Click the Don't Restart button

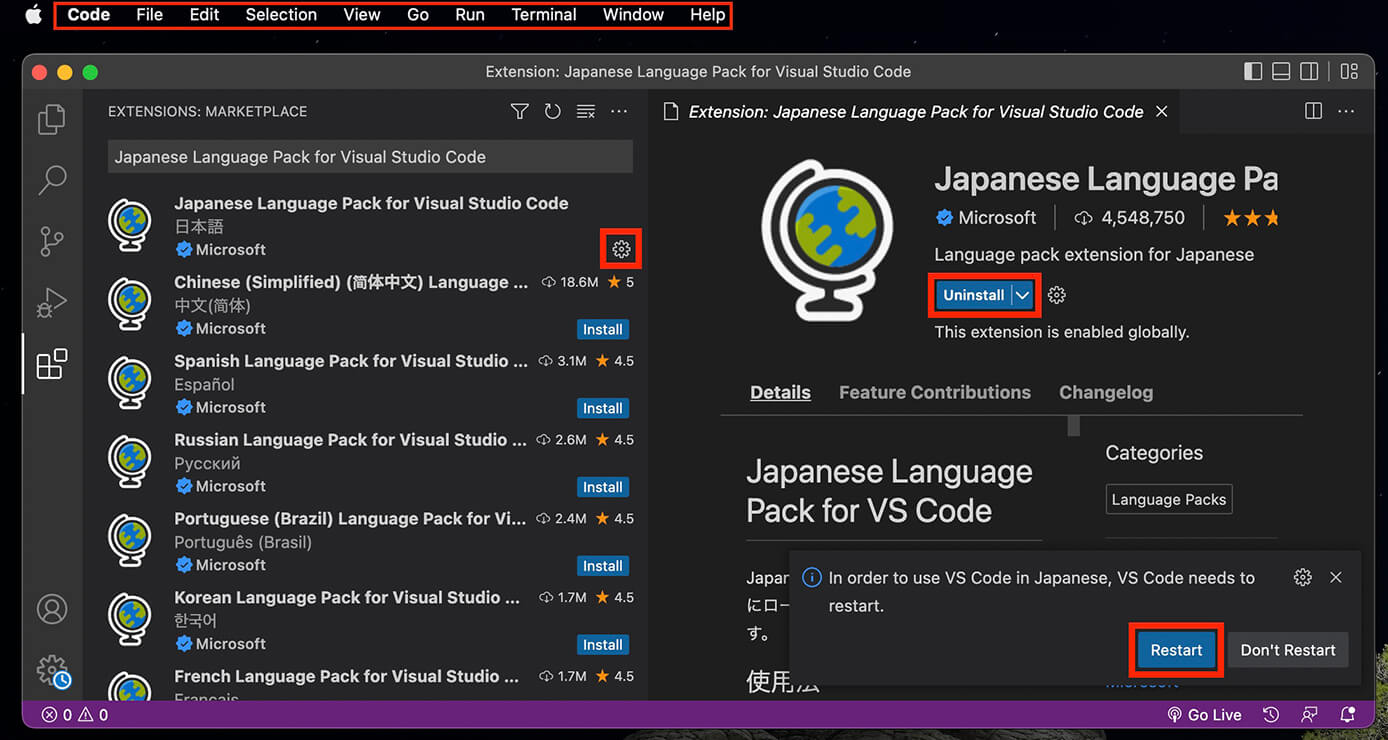tap(1288, 650)
